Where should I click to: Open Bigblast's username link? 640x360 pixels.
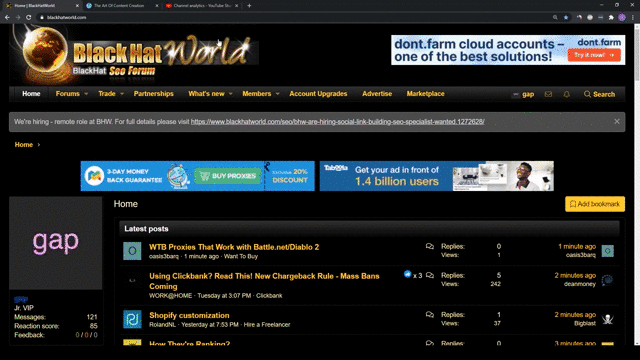584,323
